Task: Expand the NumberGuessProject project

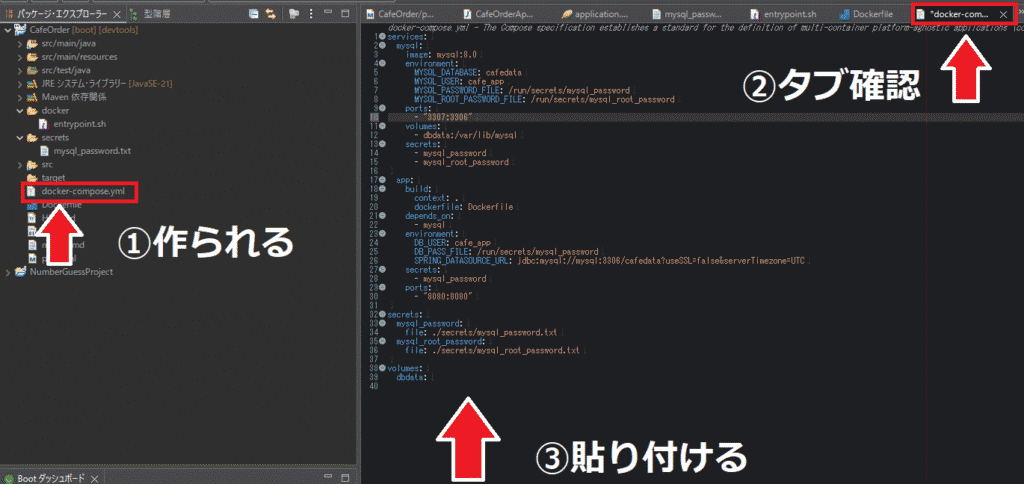Action: [10, 271]
